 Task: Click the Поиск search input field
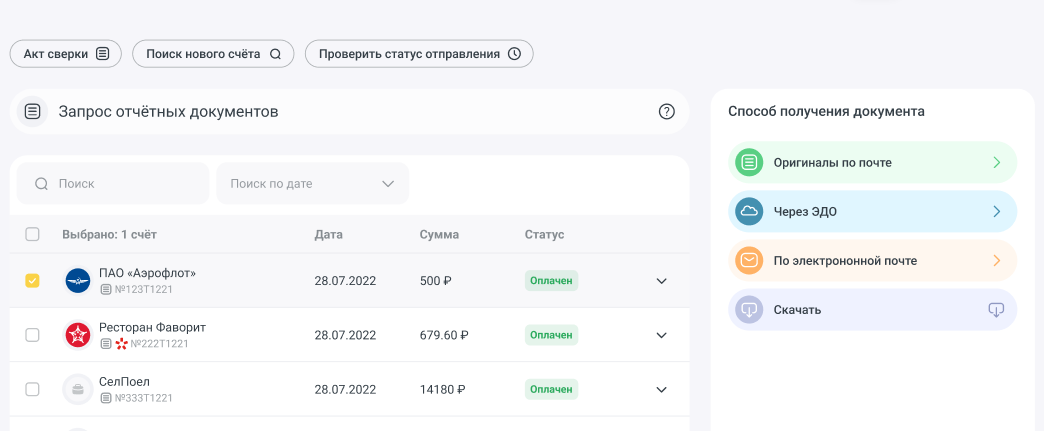click(x=123, y=184)
